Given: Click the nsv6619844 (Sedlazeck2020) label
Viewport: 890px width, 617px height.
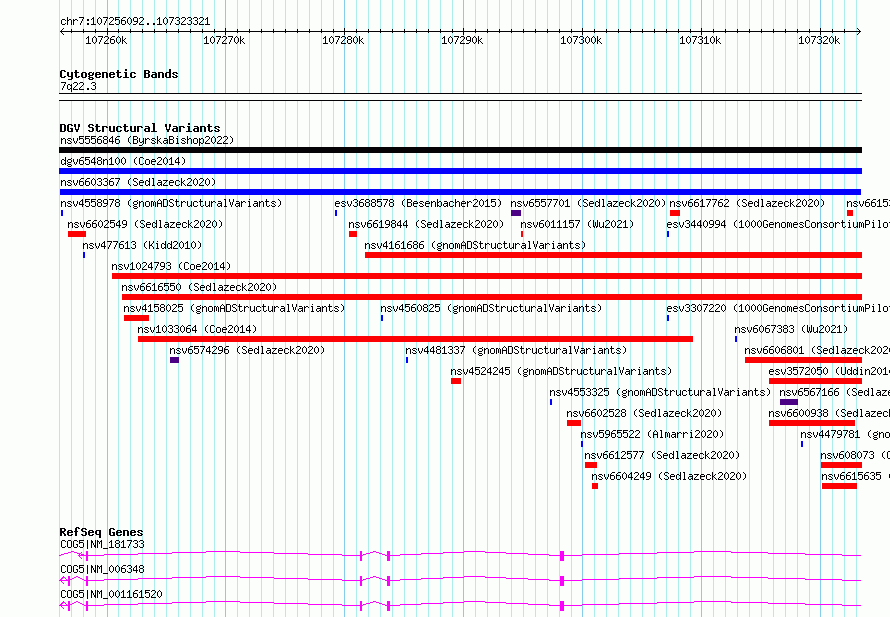Looking at the screenshot, I should click(426, 224).
